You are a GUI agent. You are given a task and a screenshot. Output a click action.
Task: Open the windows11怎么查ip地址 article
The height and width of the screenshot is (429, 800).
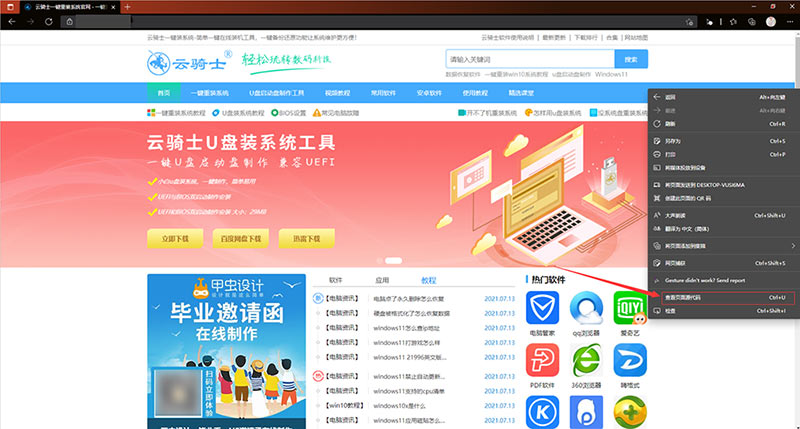point(406,328)
